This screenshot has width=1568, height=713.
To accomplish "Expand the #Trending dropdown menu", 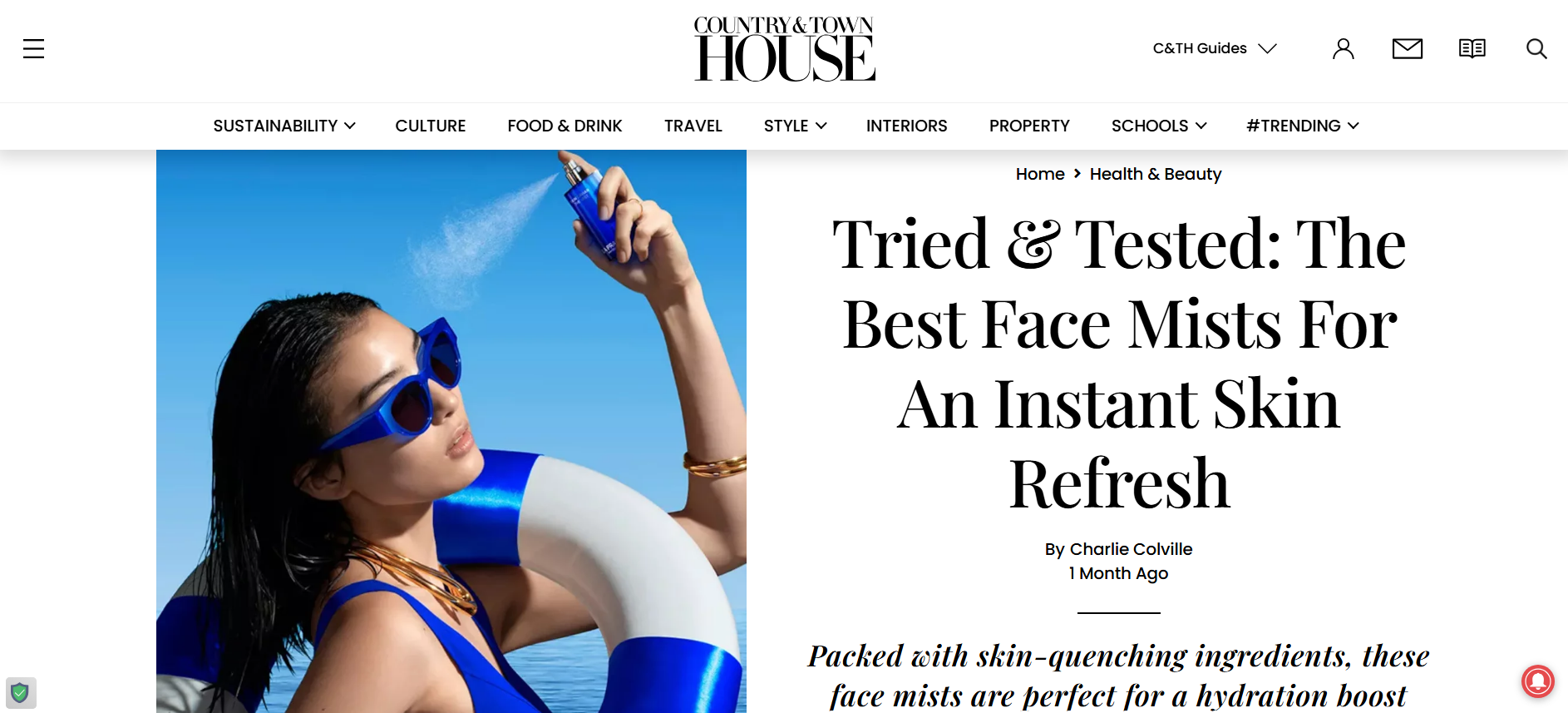I will click(x=1303, y=126).
